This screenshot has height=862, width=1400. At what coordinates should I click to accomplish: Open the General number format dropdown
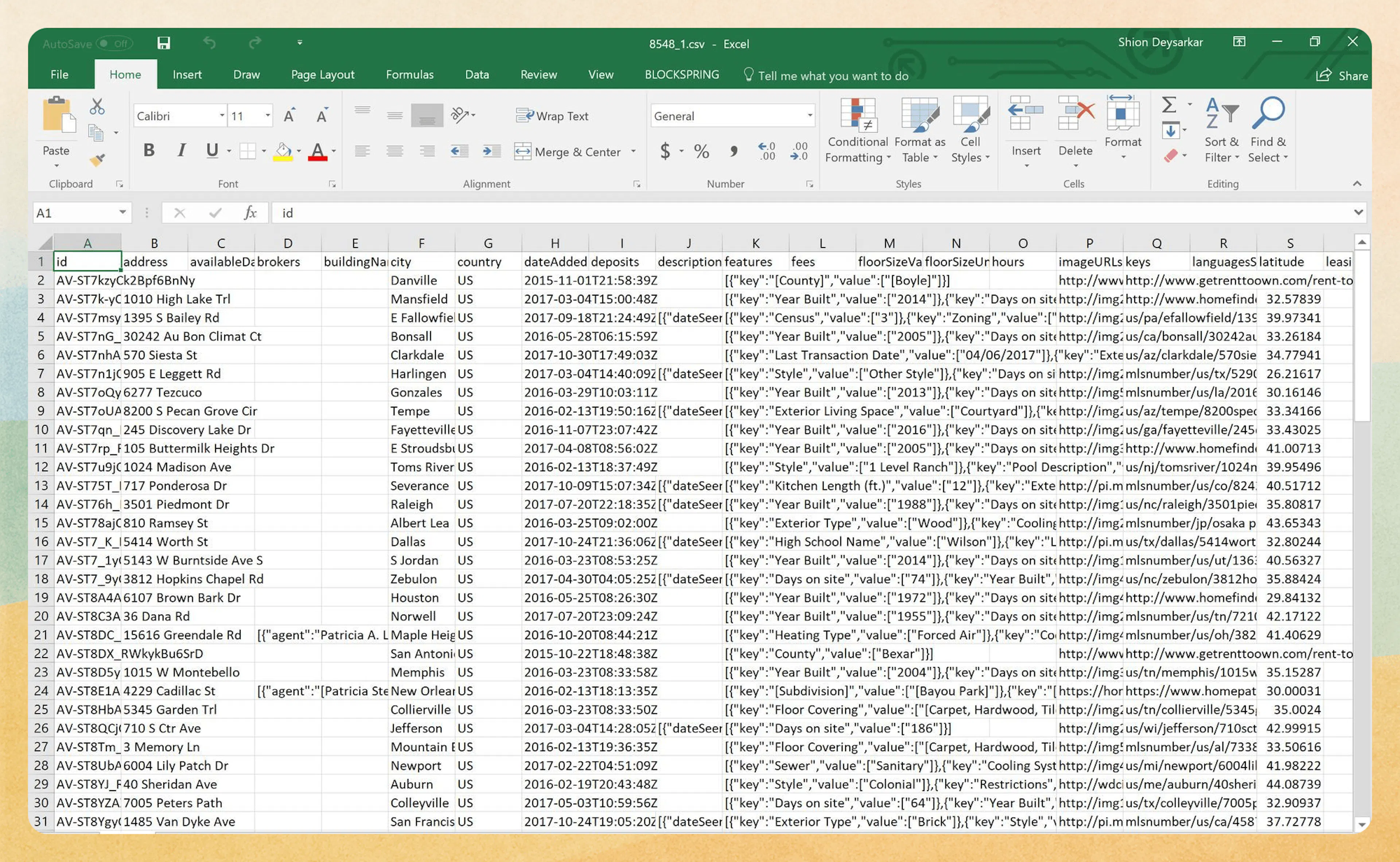pyautogui.click(x=810, y=116)
